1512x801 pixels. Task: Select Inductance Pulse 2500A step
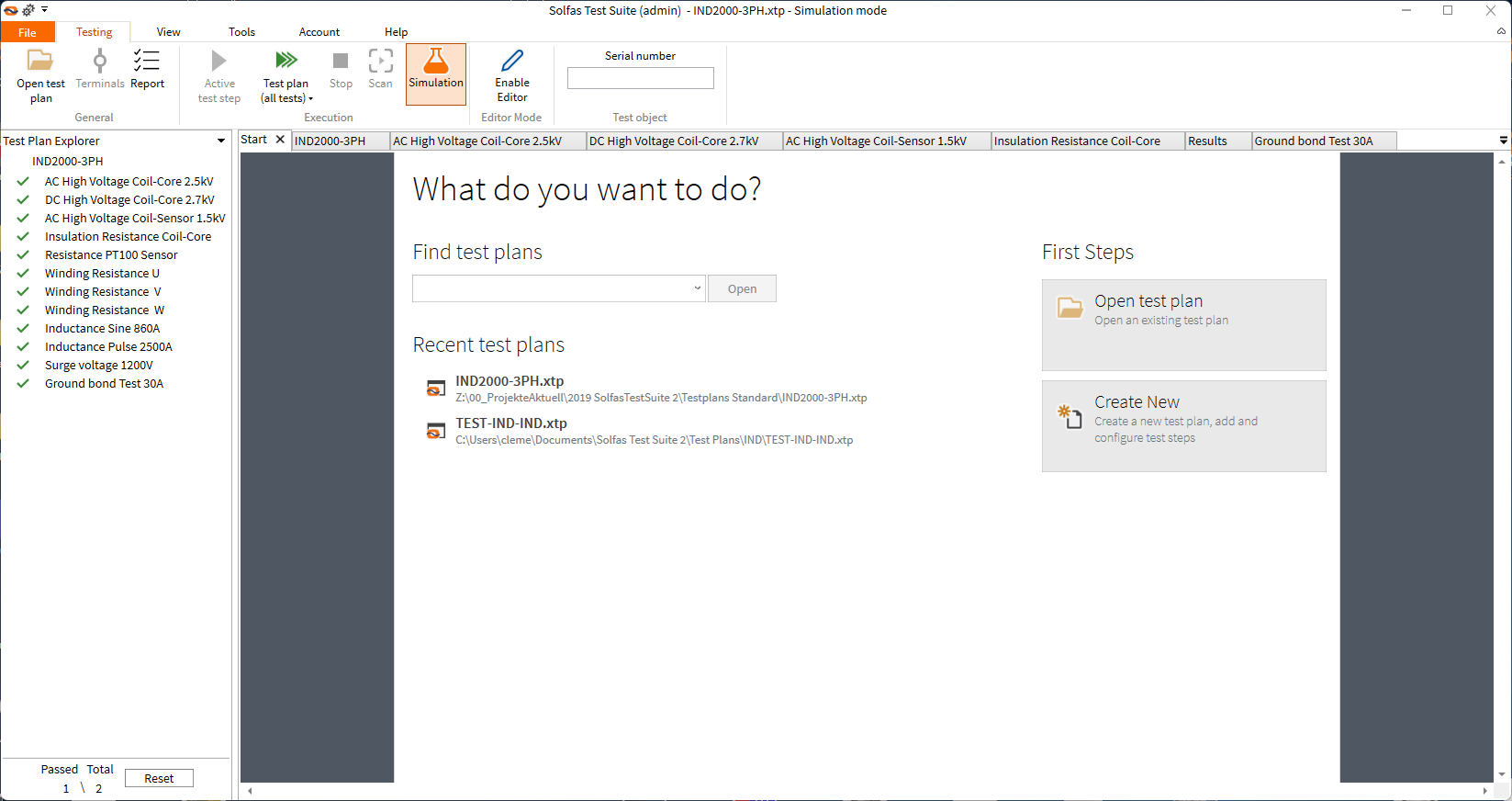coord(108,346)
